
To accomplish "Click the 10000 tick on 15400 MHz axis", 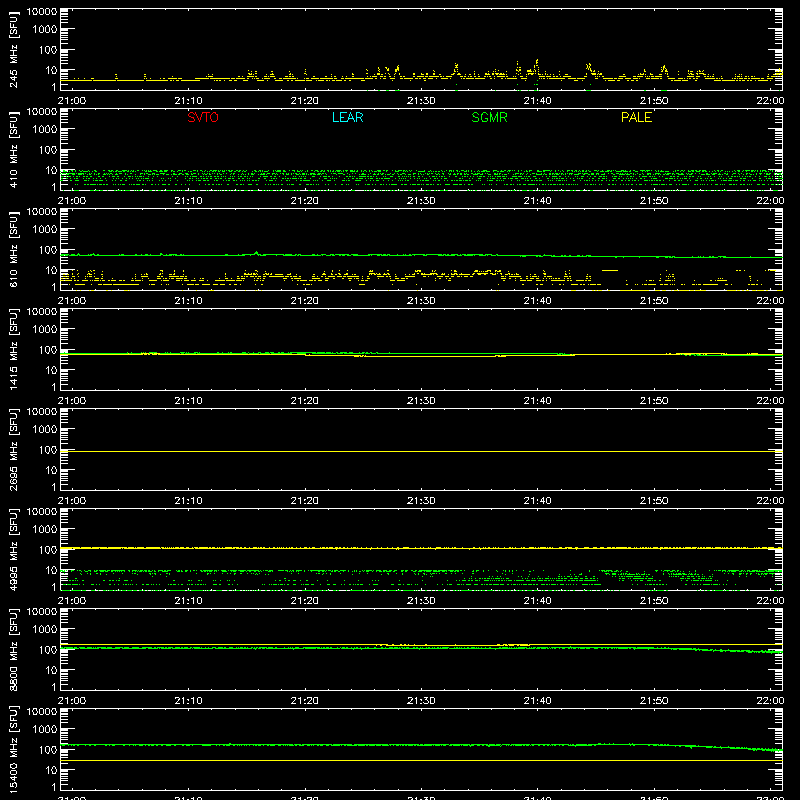I will [x=42, y=712].
